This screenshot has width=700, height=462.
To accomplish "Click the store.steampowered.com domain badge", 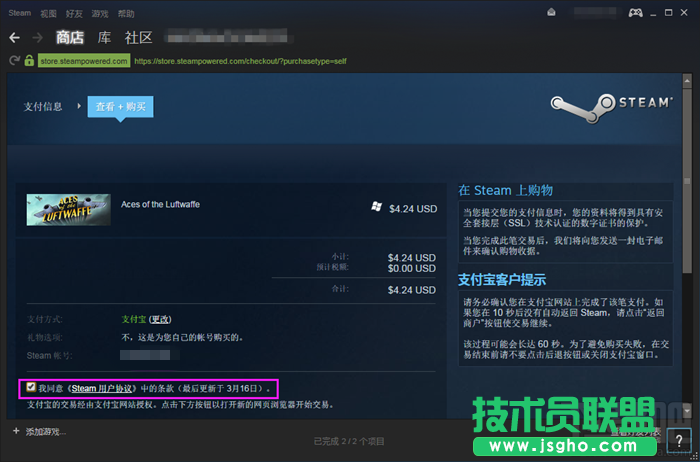I will tap(84, 61).
